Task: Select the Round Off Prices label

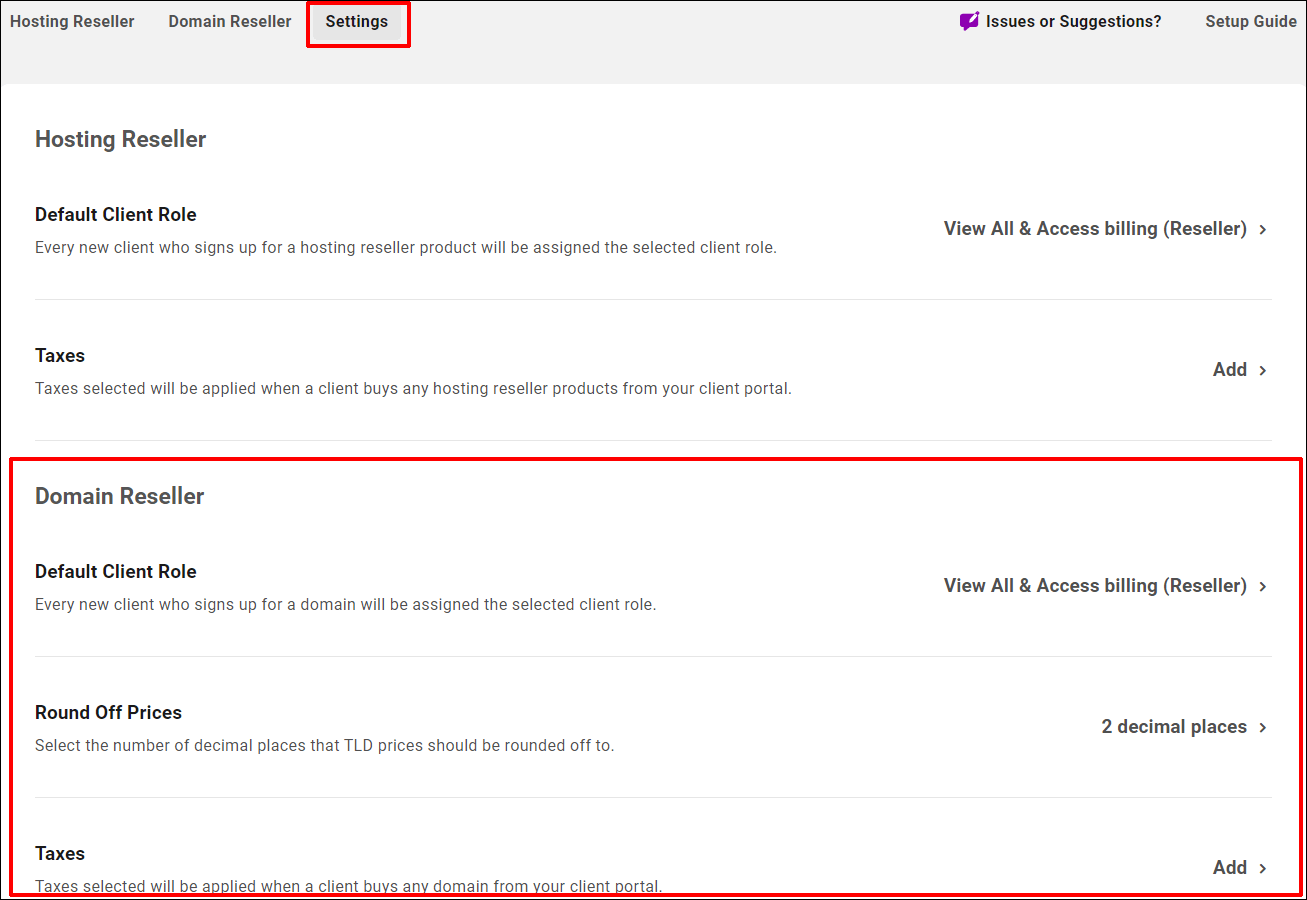Action: 108,712
